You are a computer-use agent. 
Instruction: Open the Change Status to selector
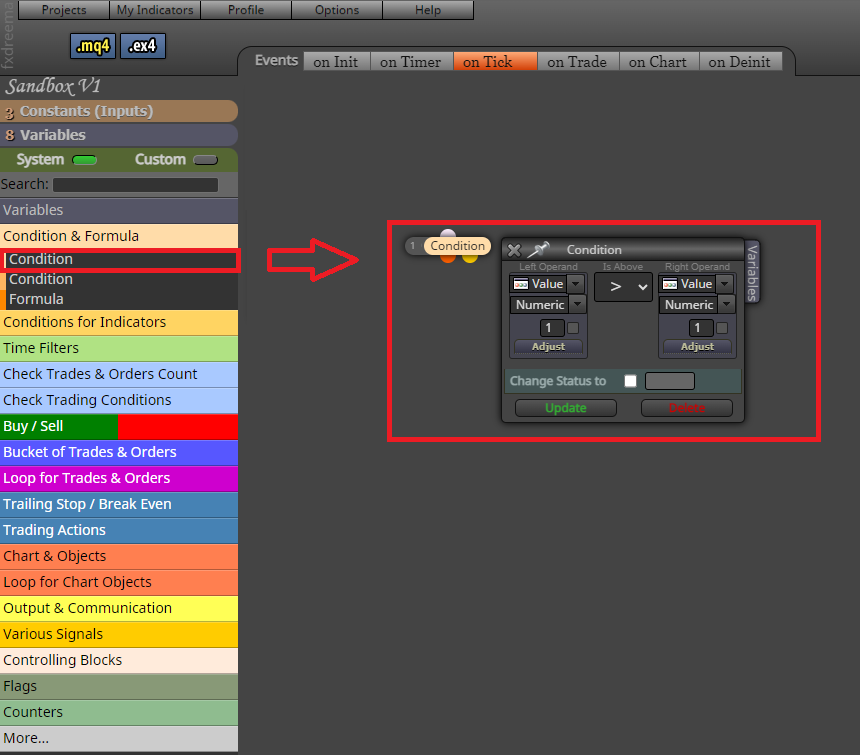pyautogui.click(x=670, y=381)
